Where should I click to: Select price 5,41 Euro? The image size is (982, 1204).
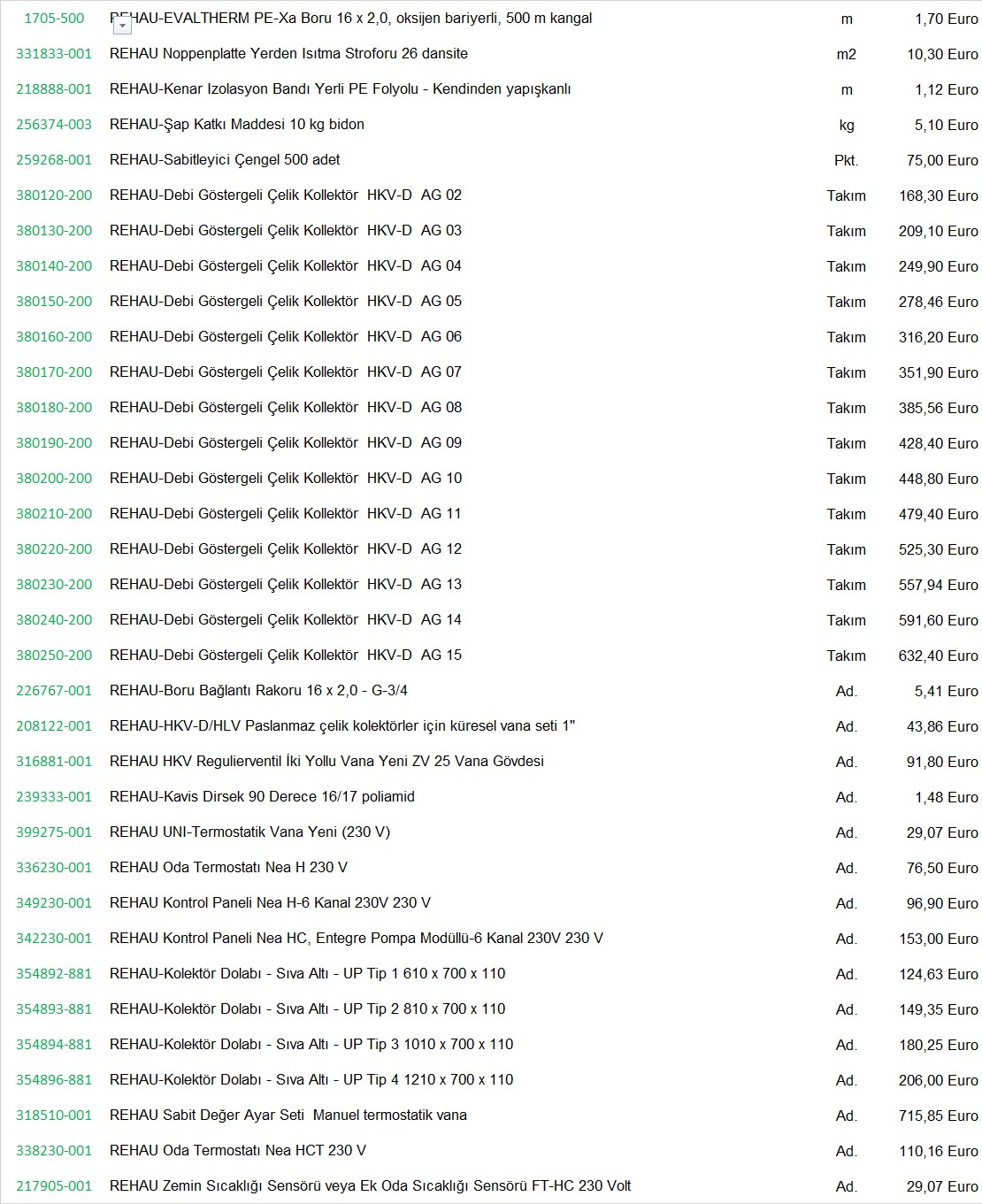[946, 691]
